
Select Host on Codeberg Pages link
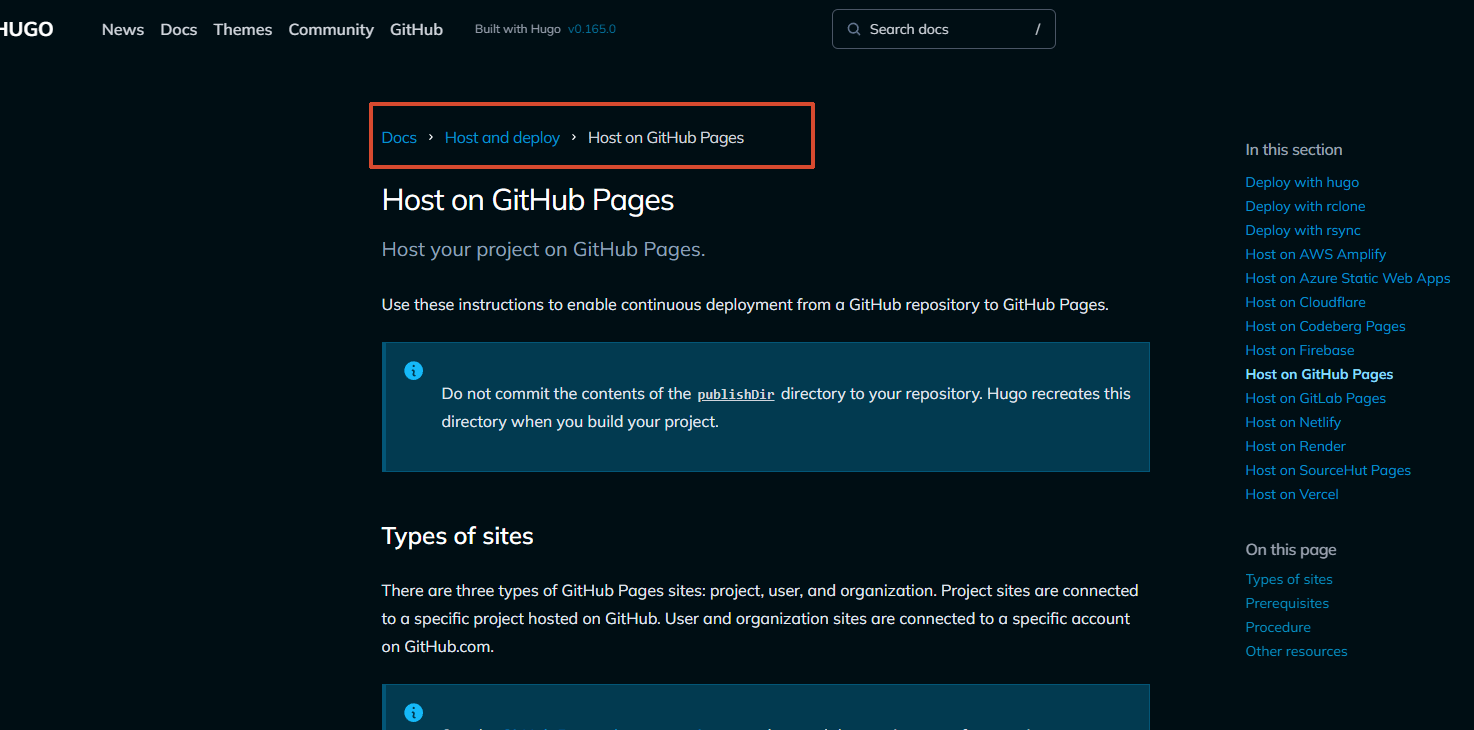tap(1325, 326)
